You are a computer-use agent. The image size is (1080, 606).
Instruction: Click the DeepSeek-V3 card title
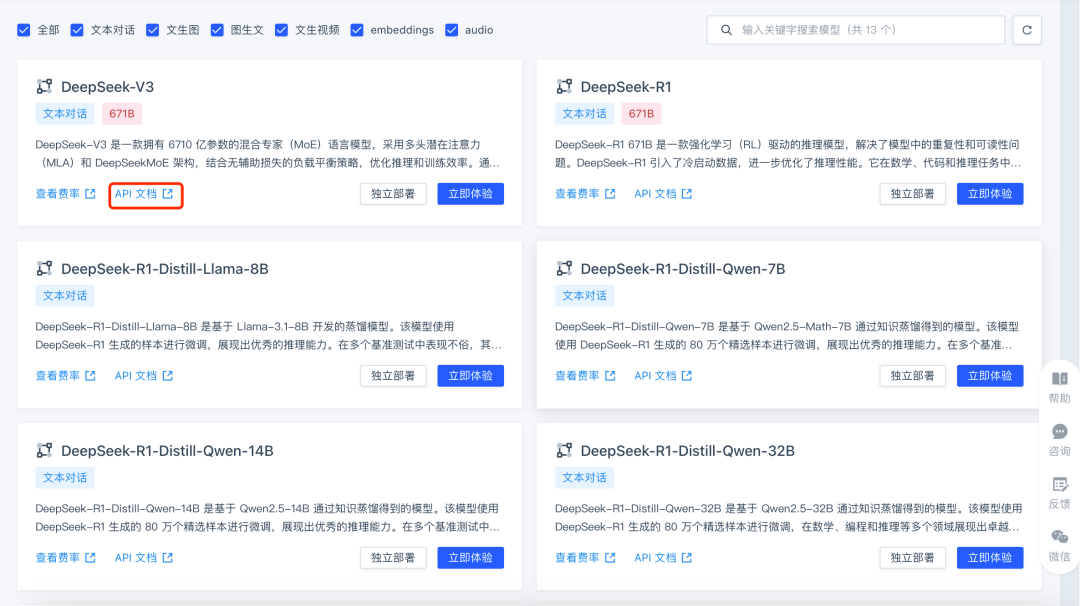point(107,87)
